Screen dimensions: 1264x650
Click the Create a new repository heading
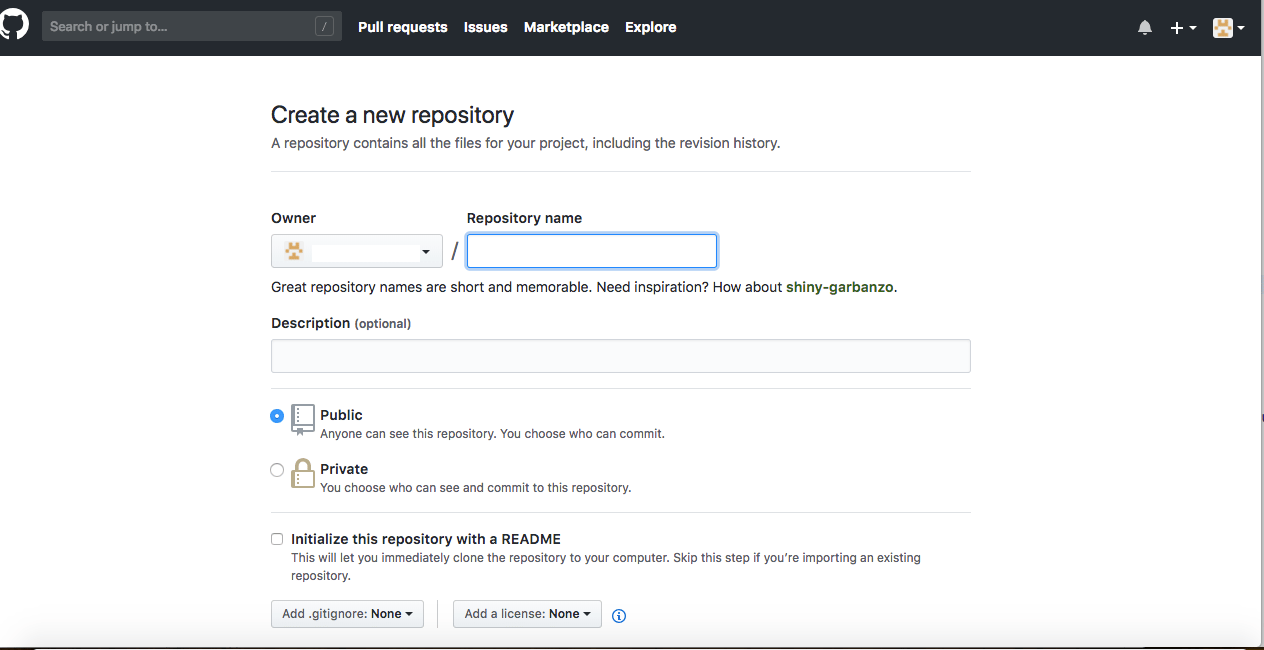(x=392, y=115)
